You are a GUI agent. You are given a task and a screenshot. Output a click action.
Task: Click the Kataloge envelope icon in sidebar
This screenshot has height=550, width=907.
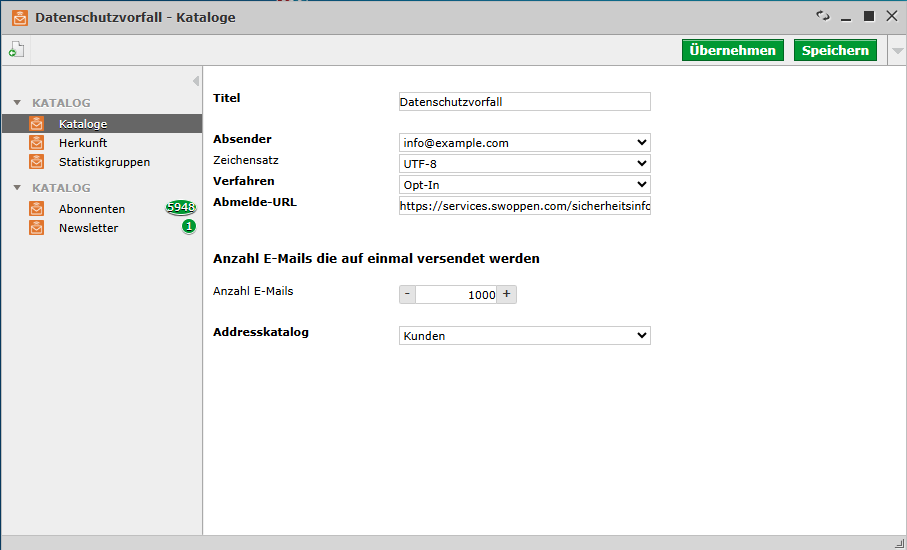(x=37, y=124)
